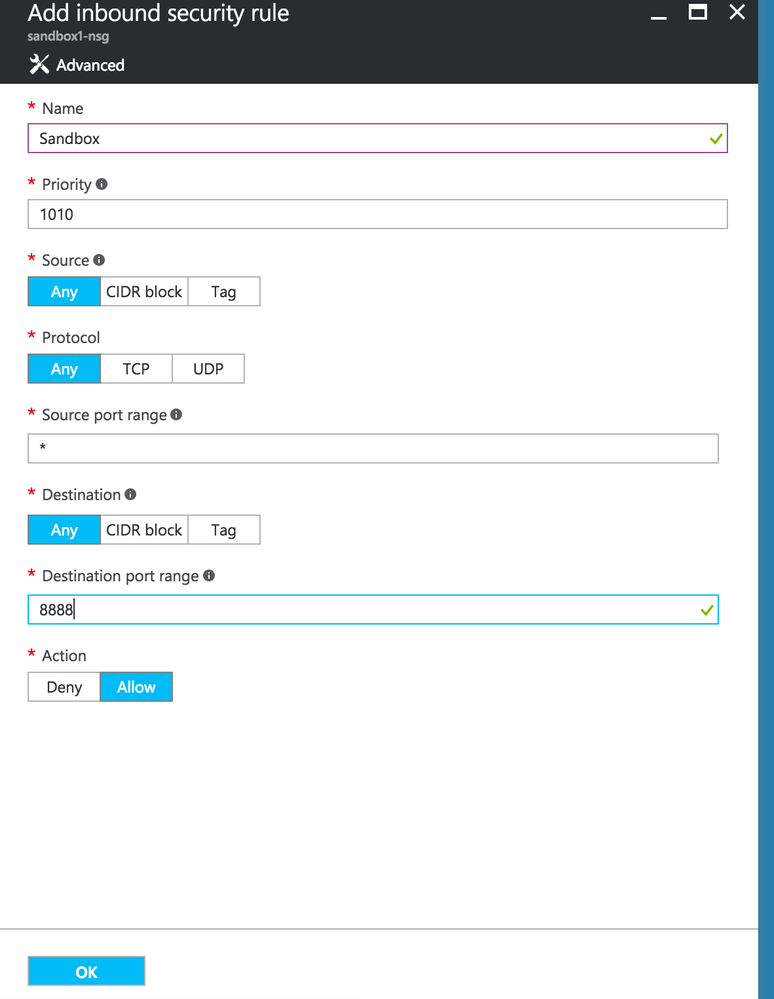Select CIDR block as the Source
This screenshot has width=774, height=999.
click(144, 292)
